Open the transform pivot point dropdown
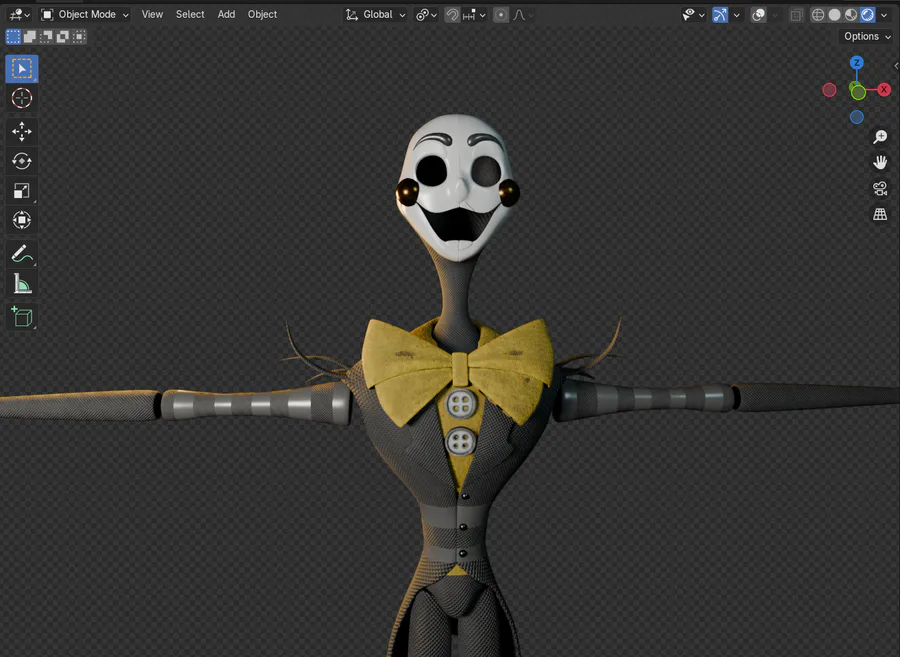The width and height of the screenshot is (900, 657). coord(426,15)
